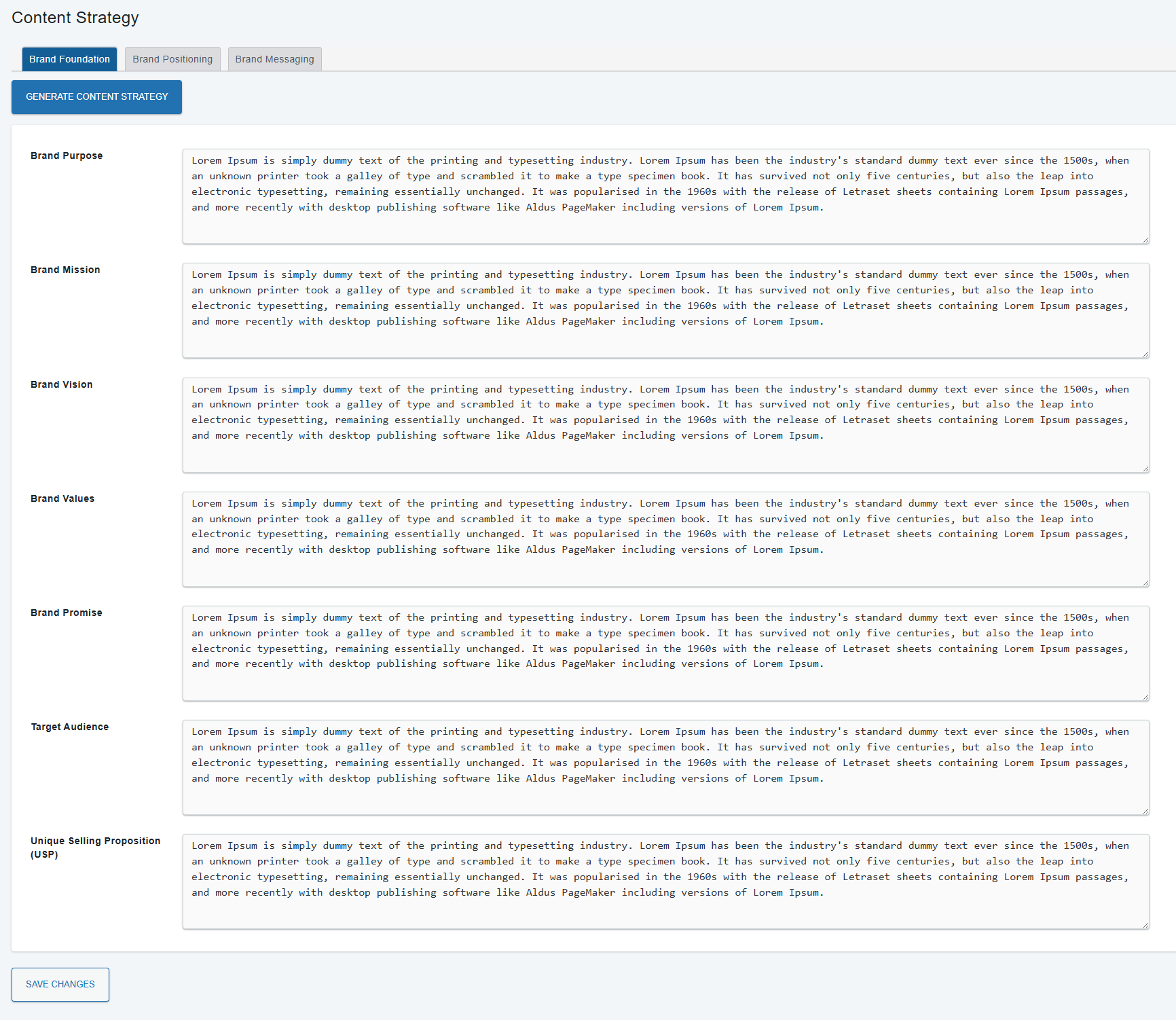Click the Target Audience textarea resize handle
Screen dimensions: 1176x1020
click(x=1145, y=811)
